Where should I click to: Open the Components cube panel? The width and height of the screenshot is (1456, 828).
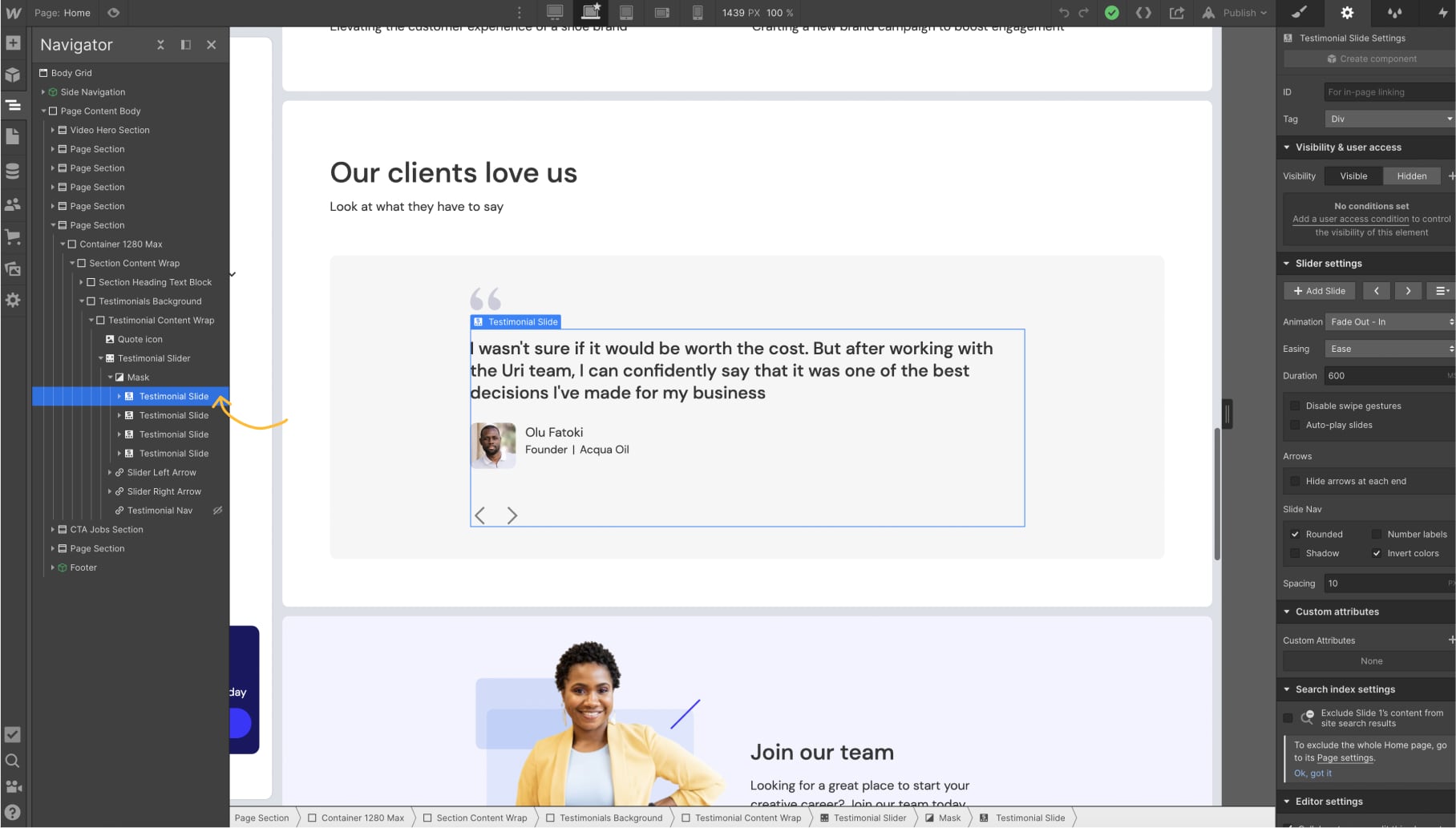point(13,75)
